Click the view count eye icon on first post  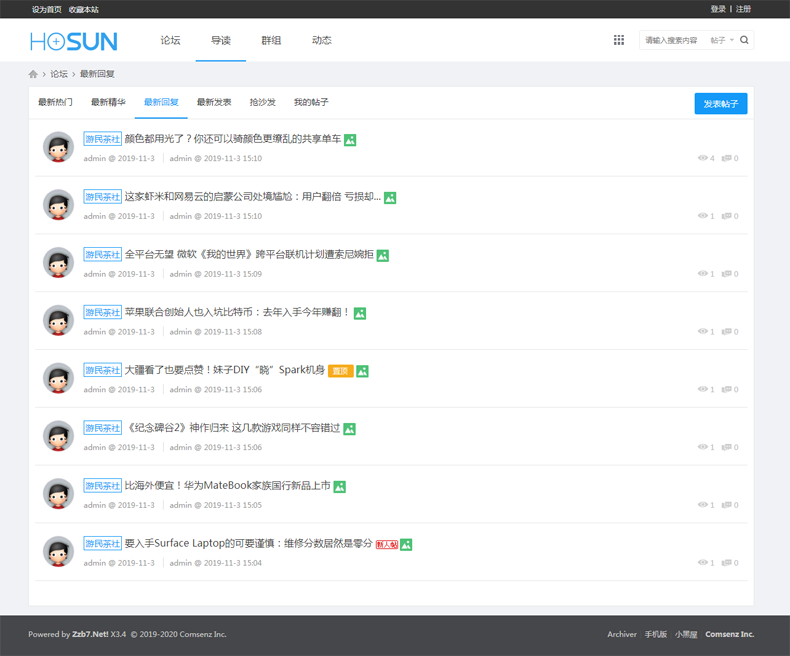[702, 158]
